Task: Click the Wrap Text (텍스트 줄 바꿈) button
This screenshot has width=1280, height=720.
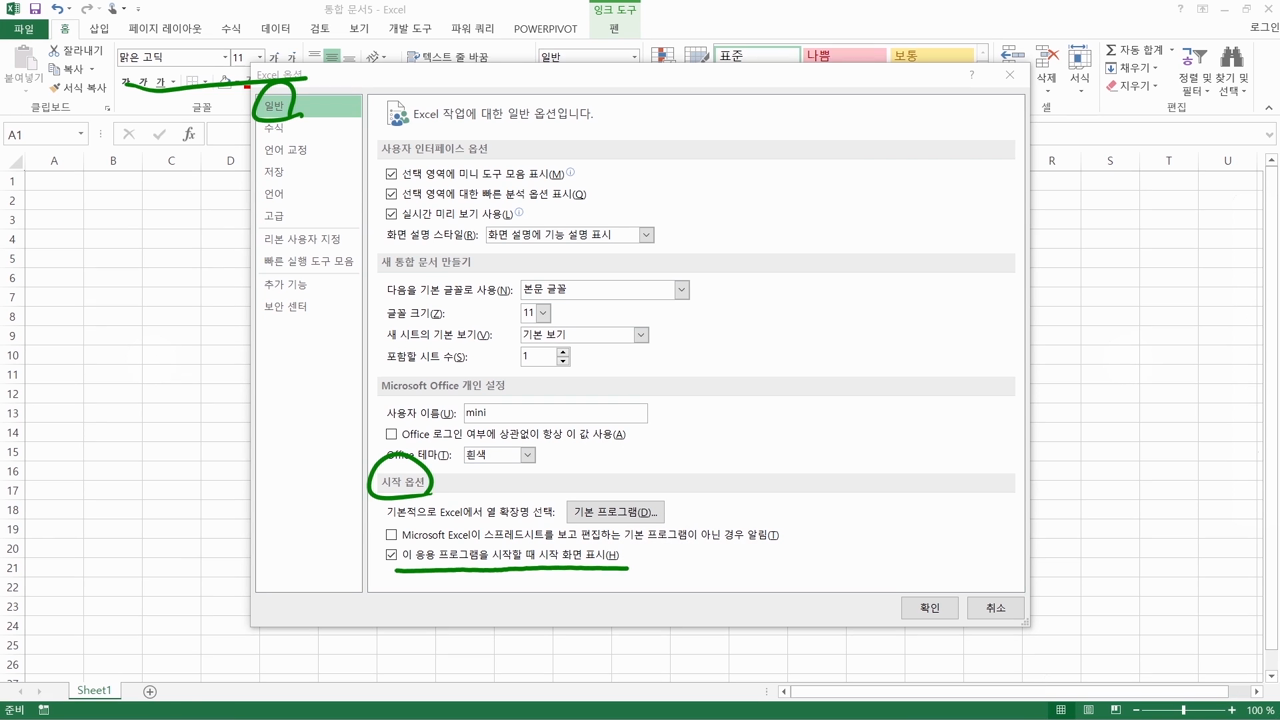Action: click(448, 57)
